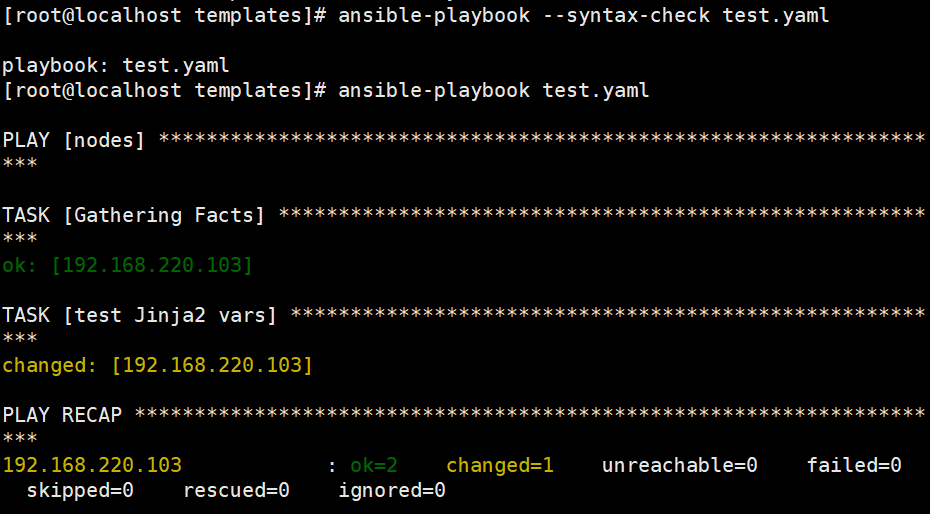Click the first '[root@localhost templates]#' prompt
Screen dimensions: 930x514
point(164,15)
